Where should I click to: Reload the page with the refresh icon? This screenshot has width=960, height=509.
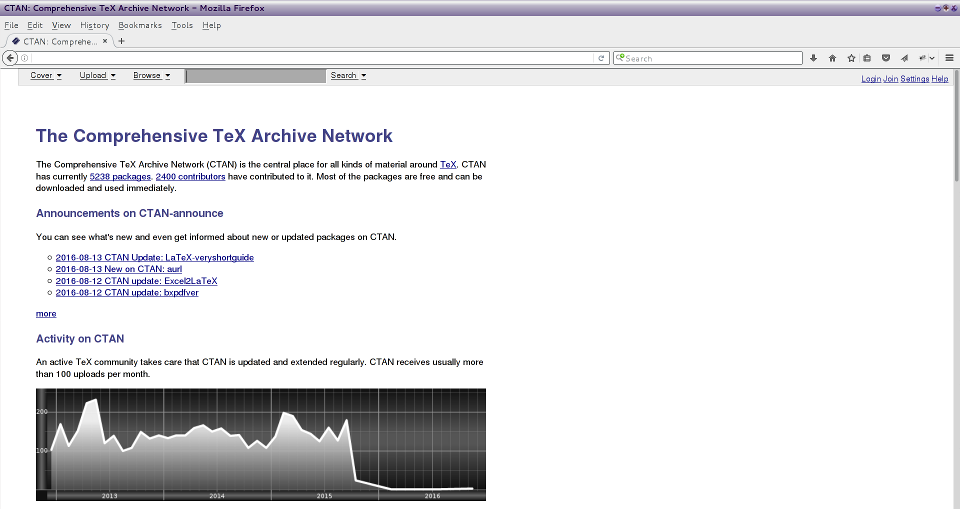(x=601, y=58)
